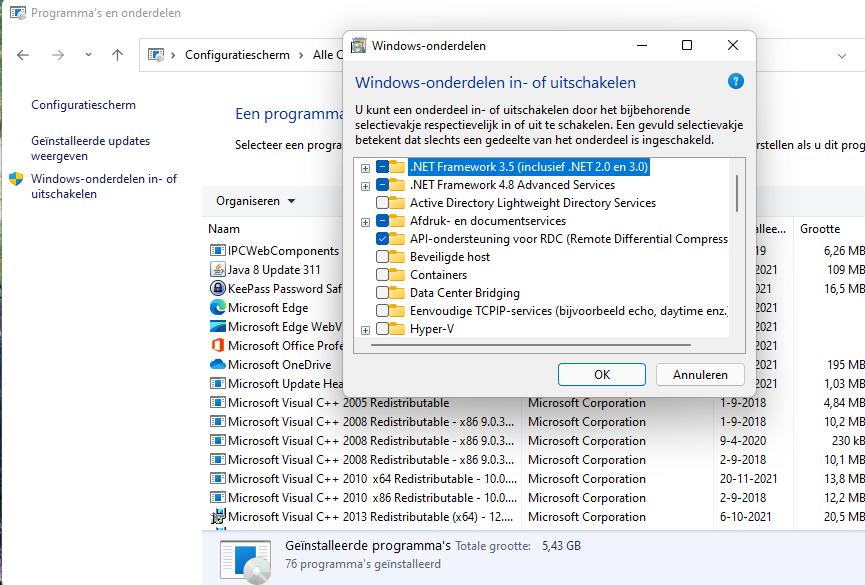Toggle .NET Framework 3.5 checkbox

click(382, 167)
